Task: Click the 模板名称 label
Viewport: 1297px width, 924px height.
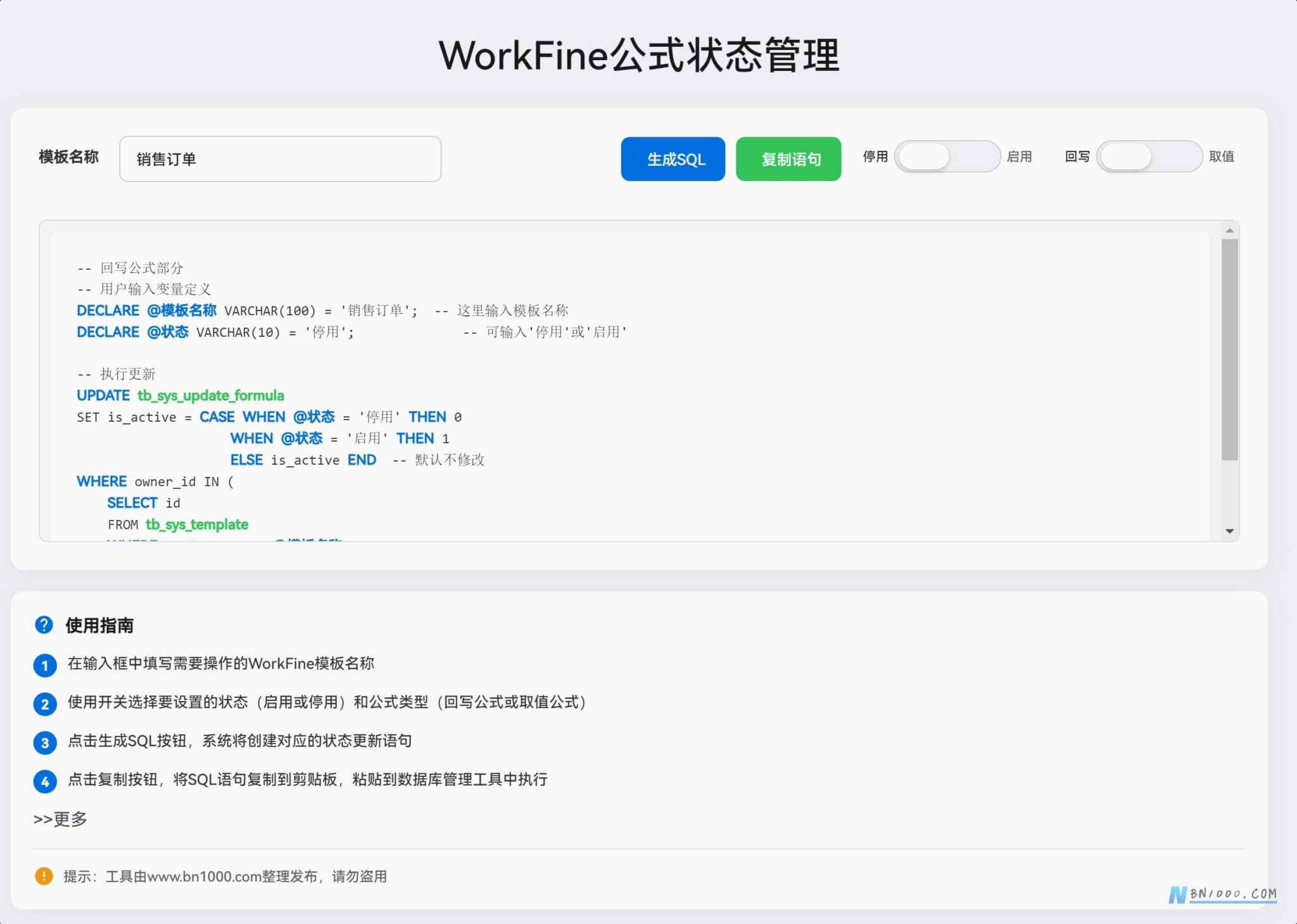Action: 68,156
